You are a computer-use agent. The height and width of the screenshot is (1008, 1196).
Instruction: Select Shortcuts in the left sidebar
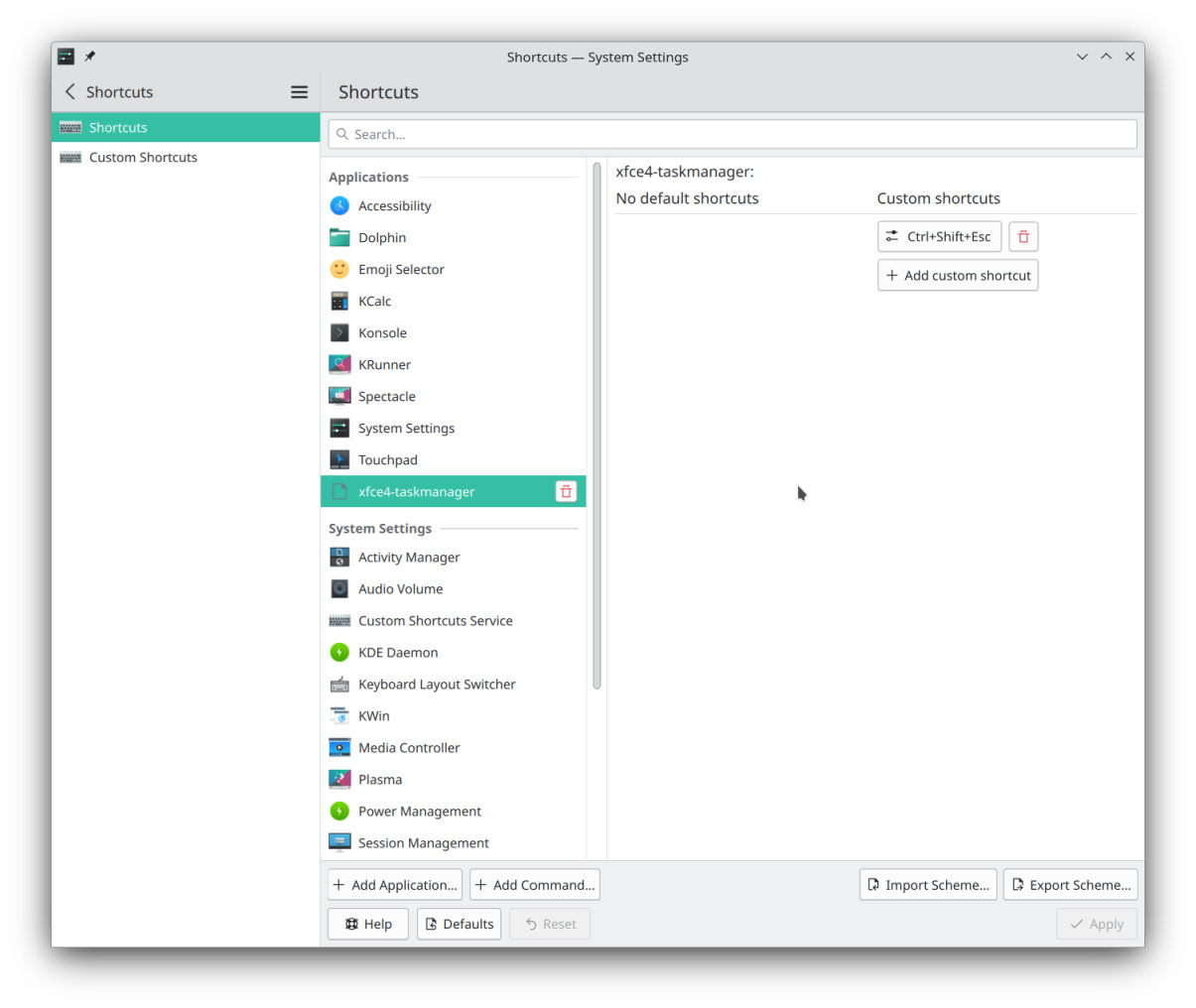click(x=186, y=127)
